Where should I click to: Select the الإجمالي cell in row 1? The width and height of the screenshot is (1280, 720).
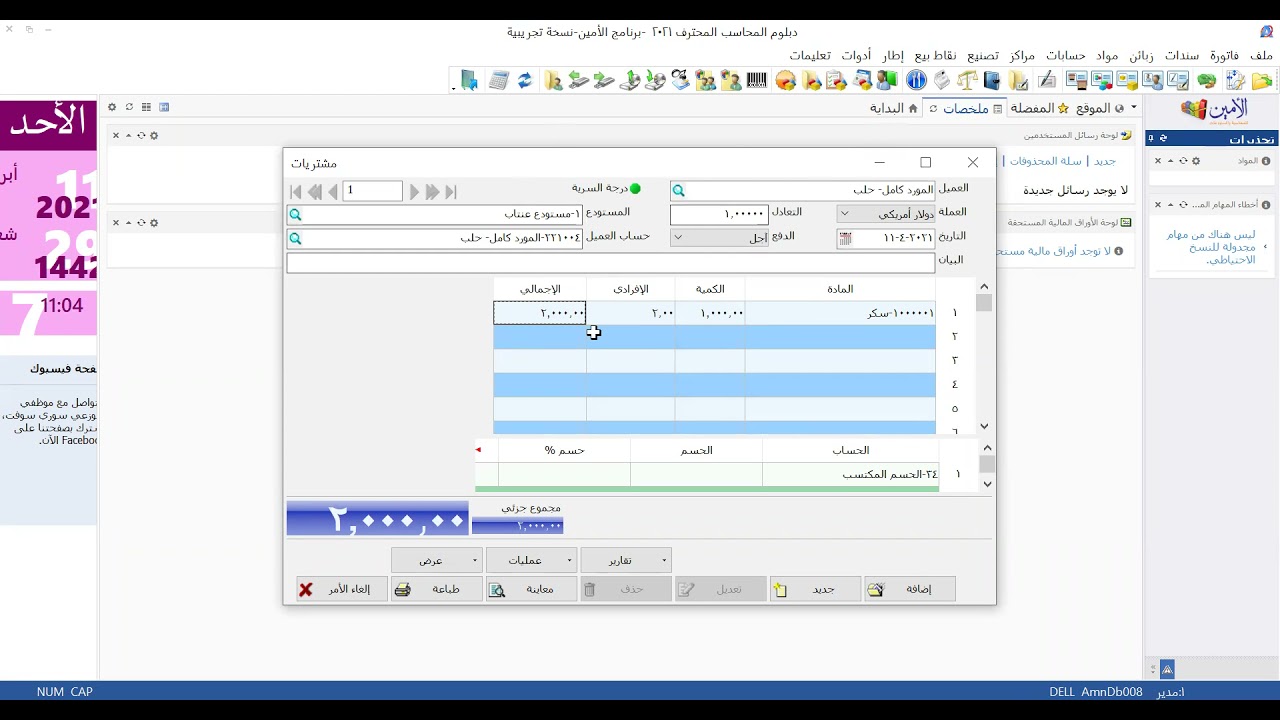click(540, 313)
